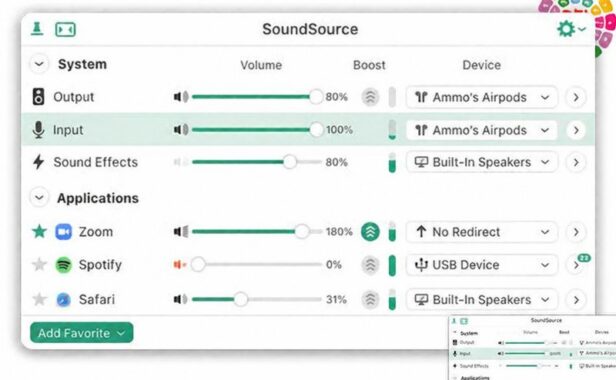The height and width of the screenshot is (380, 616).
Task: Click the Spotify 0% volume value
Action: [334, 265]
